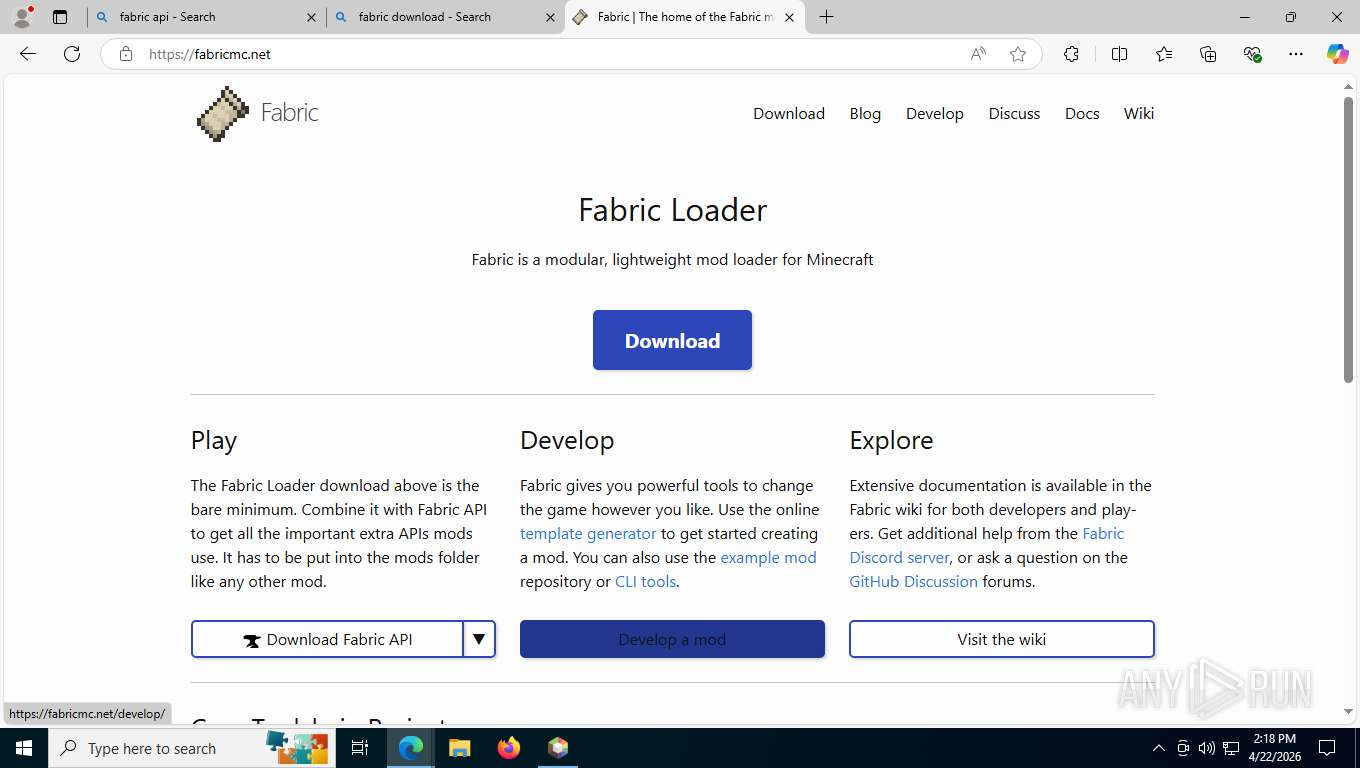Click the Visit the wiki button

tap(1002, 639)
